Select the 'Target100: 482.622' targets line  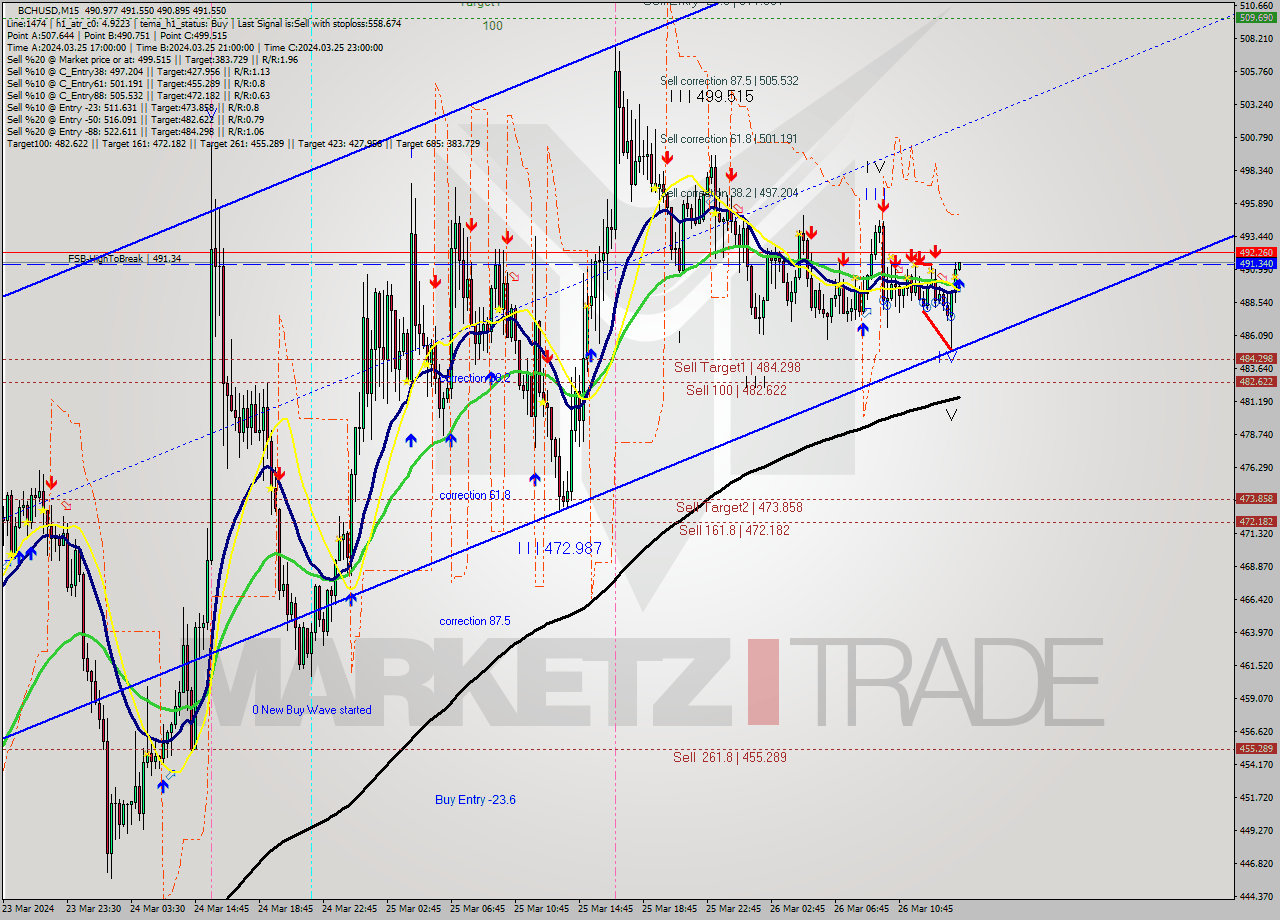(x=243, y=143)
